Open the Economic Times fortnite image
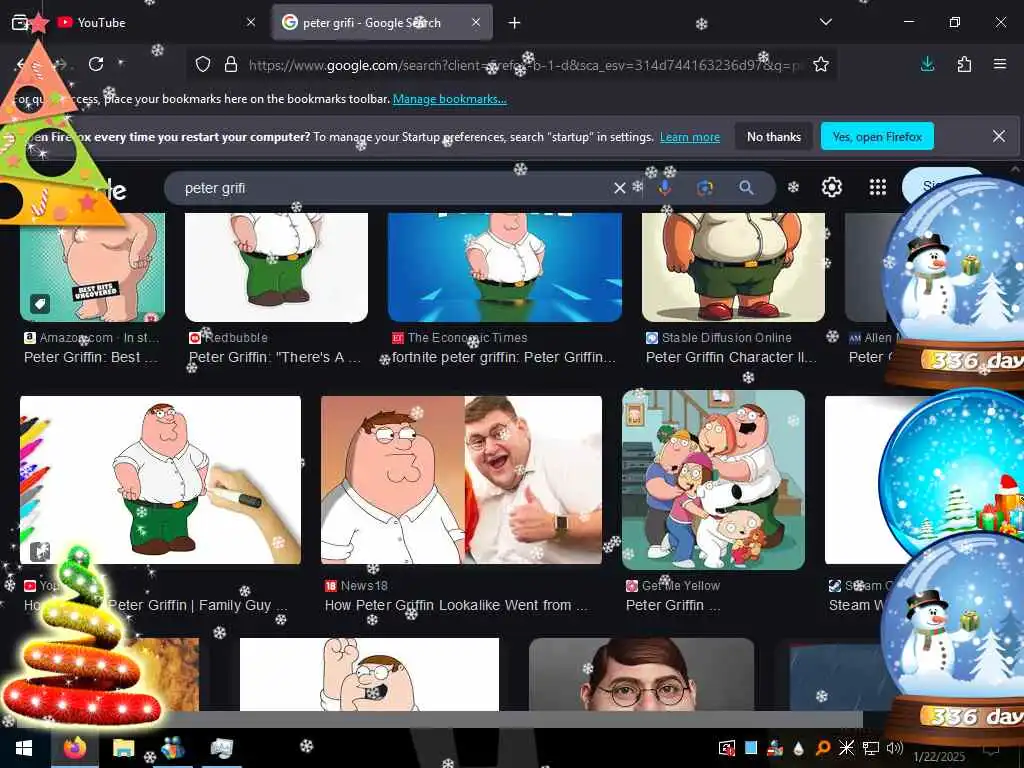The height and width of the screenshot is (768, 1024). tap(504, 266)
